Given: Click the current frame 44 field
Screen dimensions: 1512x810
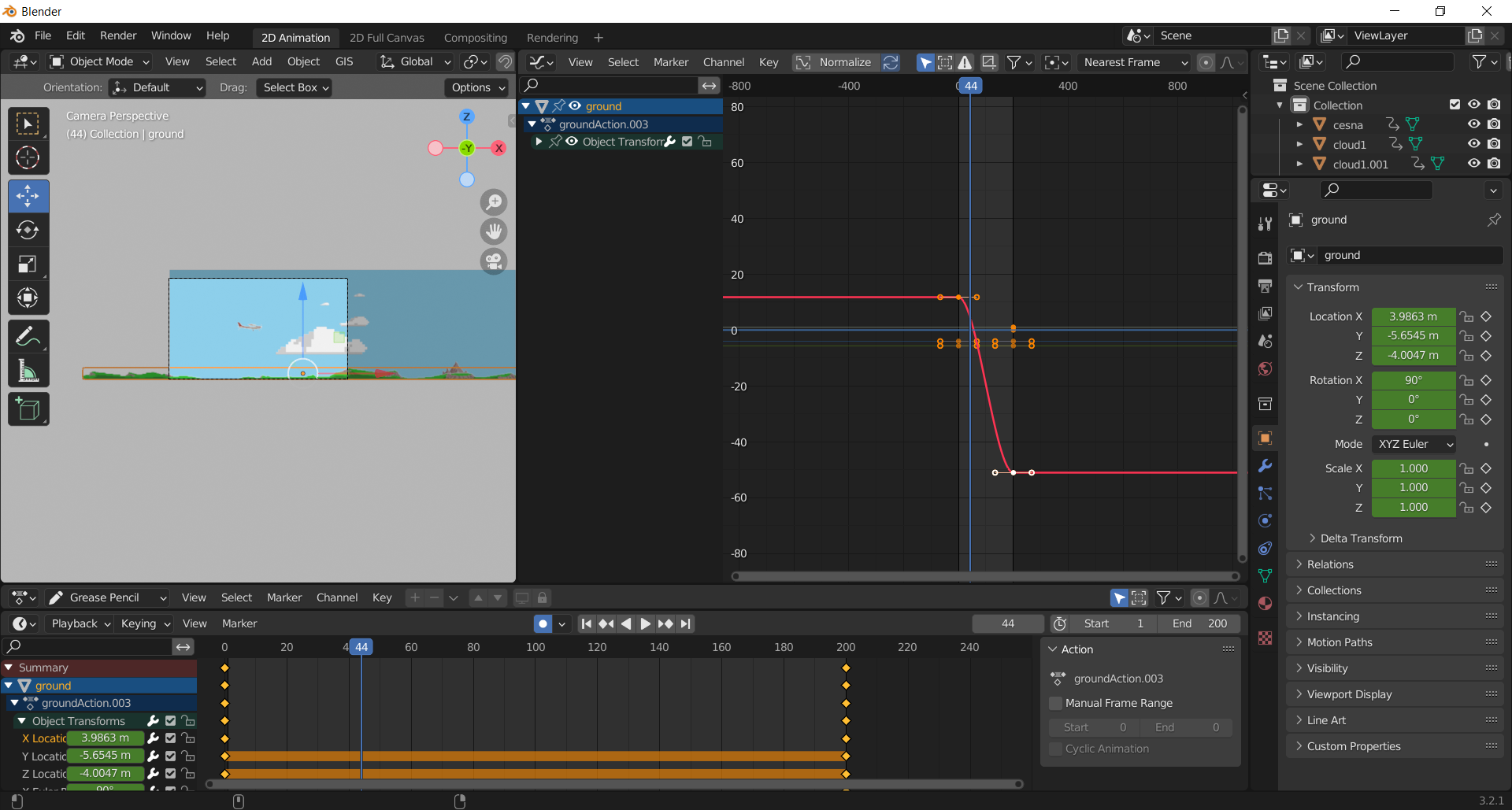Looking at the screenshot, I should pyautogui.click(x=1008, y=623).
